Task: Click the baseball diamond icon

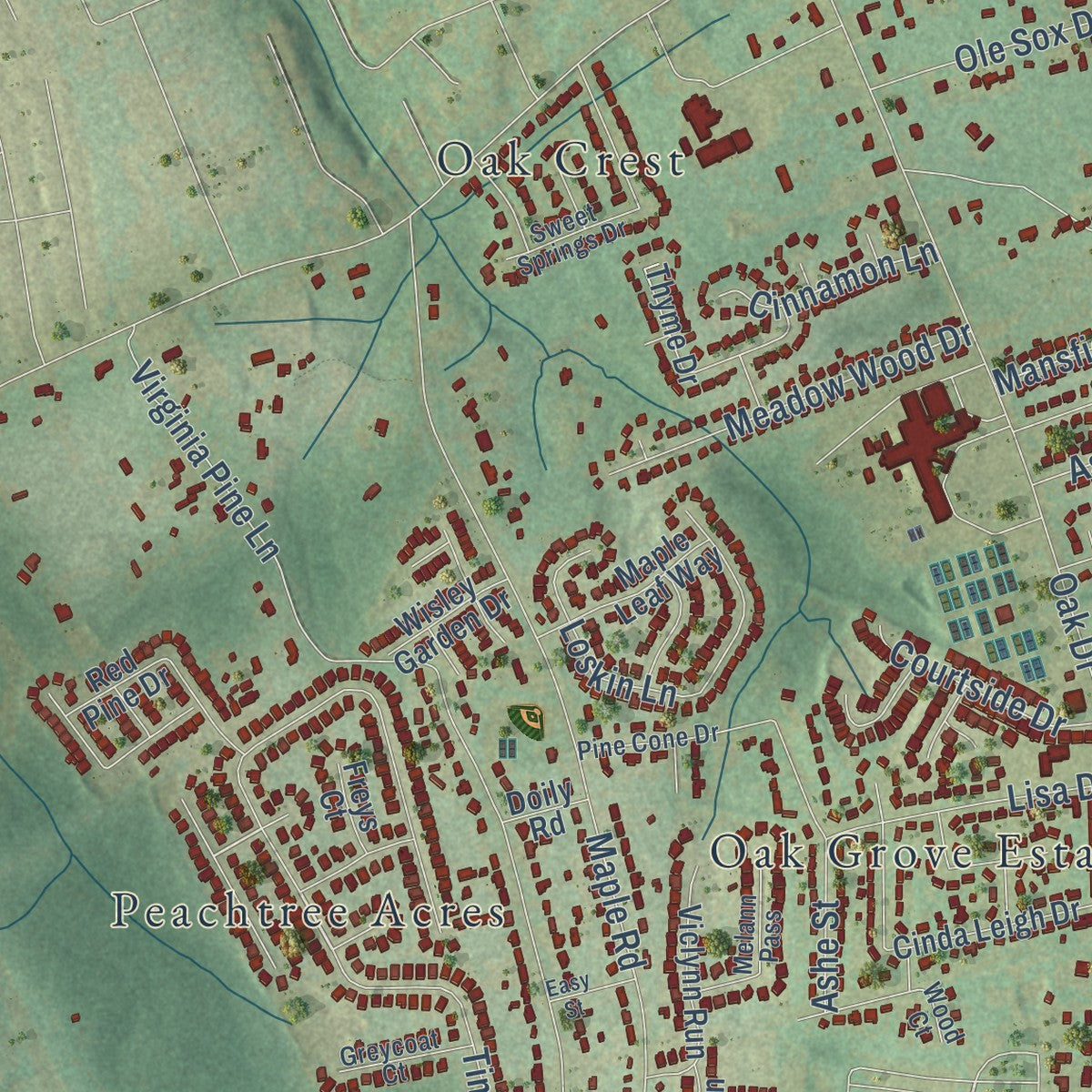Action: tap(529, 721)
